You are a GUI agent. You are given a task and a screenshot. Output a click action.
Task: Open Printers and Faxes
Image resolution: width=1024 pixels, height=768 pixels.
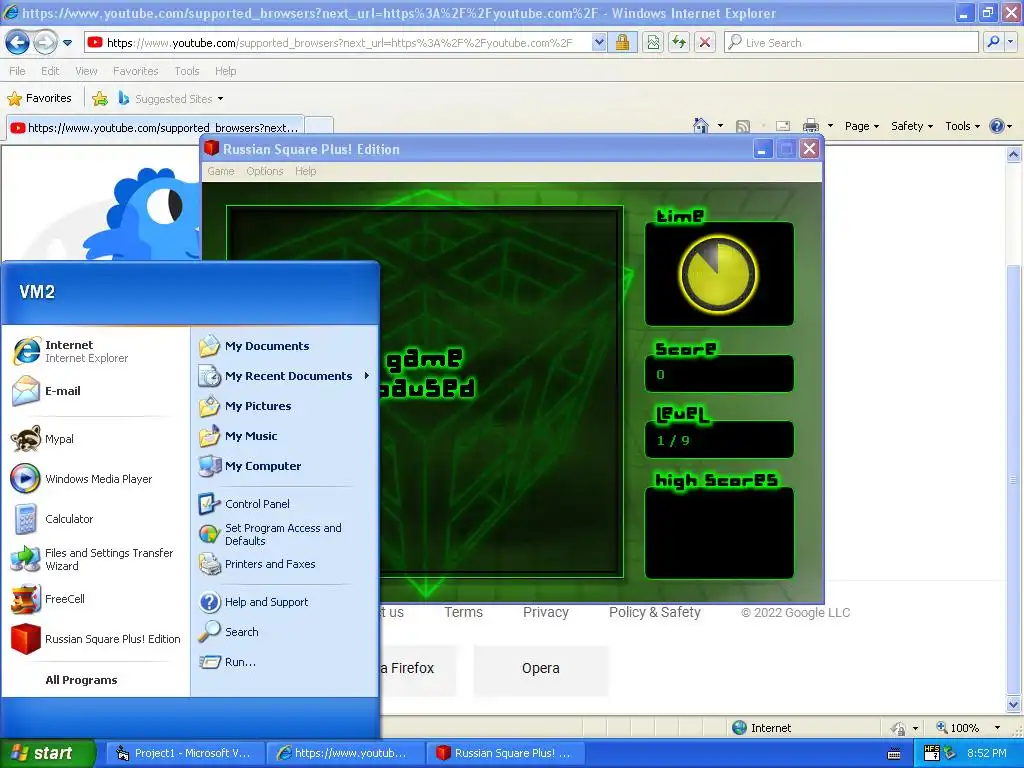click(x=284, y=564)
